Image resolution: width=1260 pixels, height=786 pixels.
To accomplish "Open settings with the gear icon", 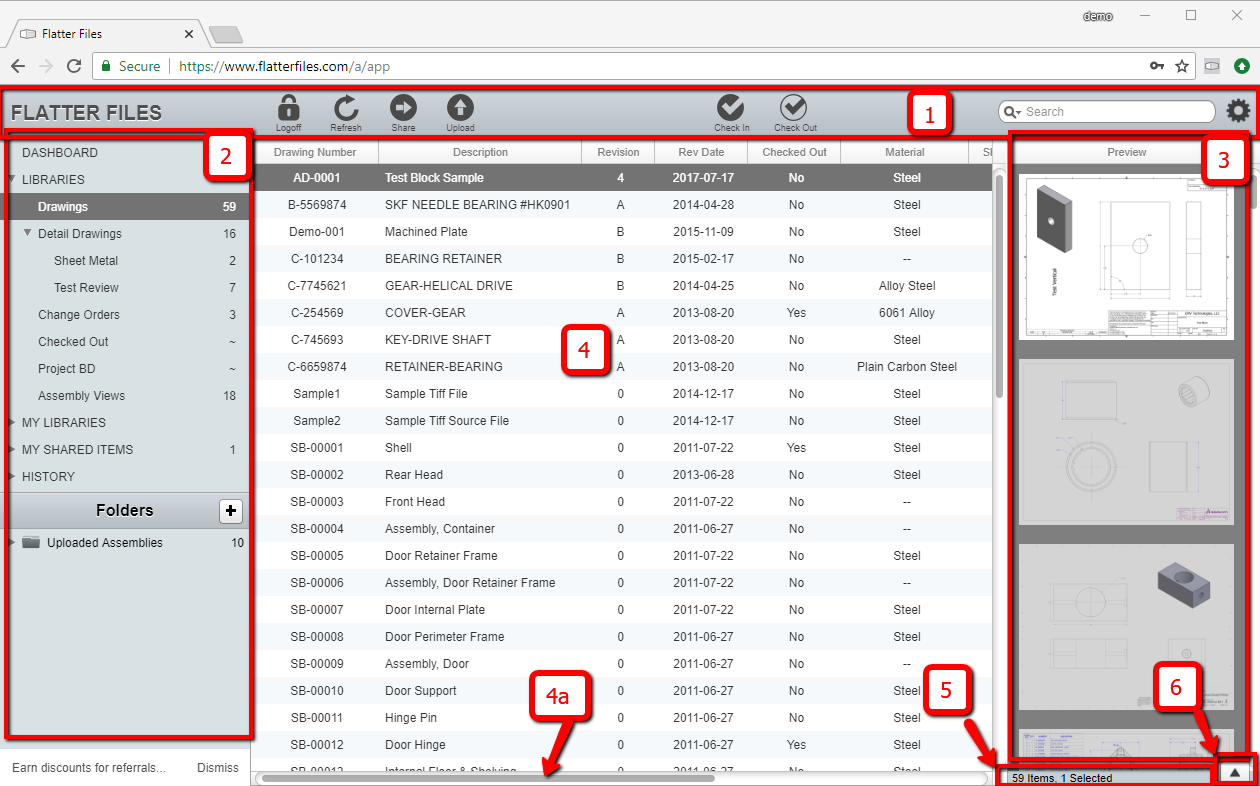I will coord(1238,111).
